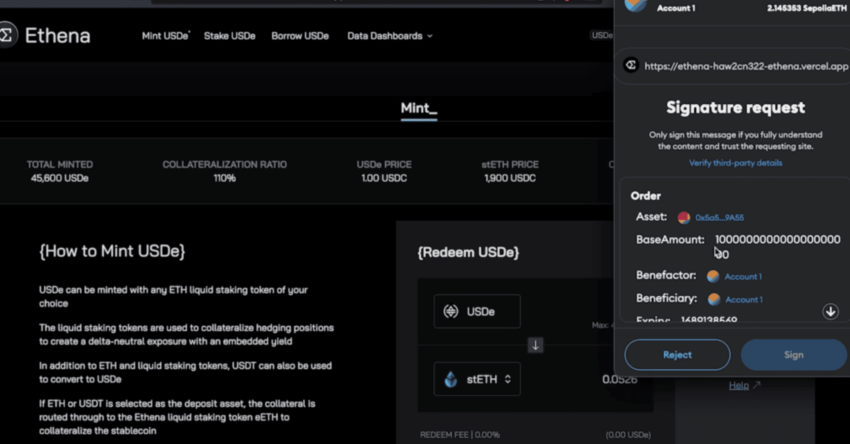Open Borrow USDe from the navbar

point(299,36)
